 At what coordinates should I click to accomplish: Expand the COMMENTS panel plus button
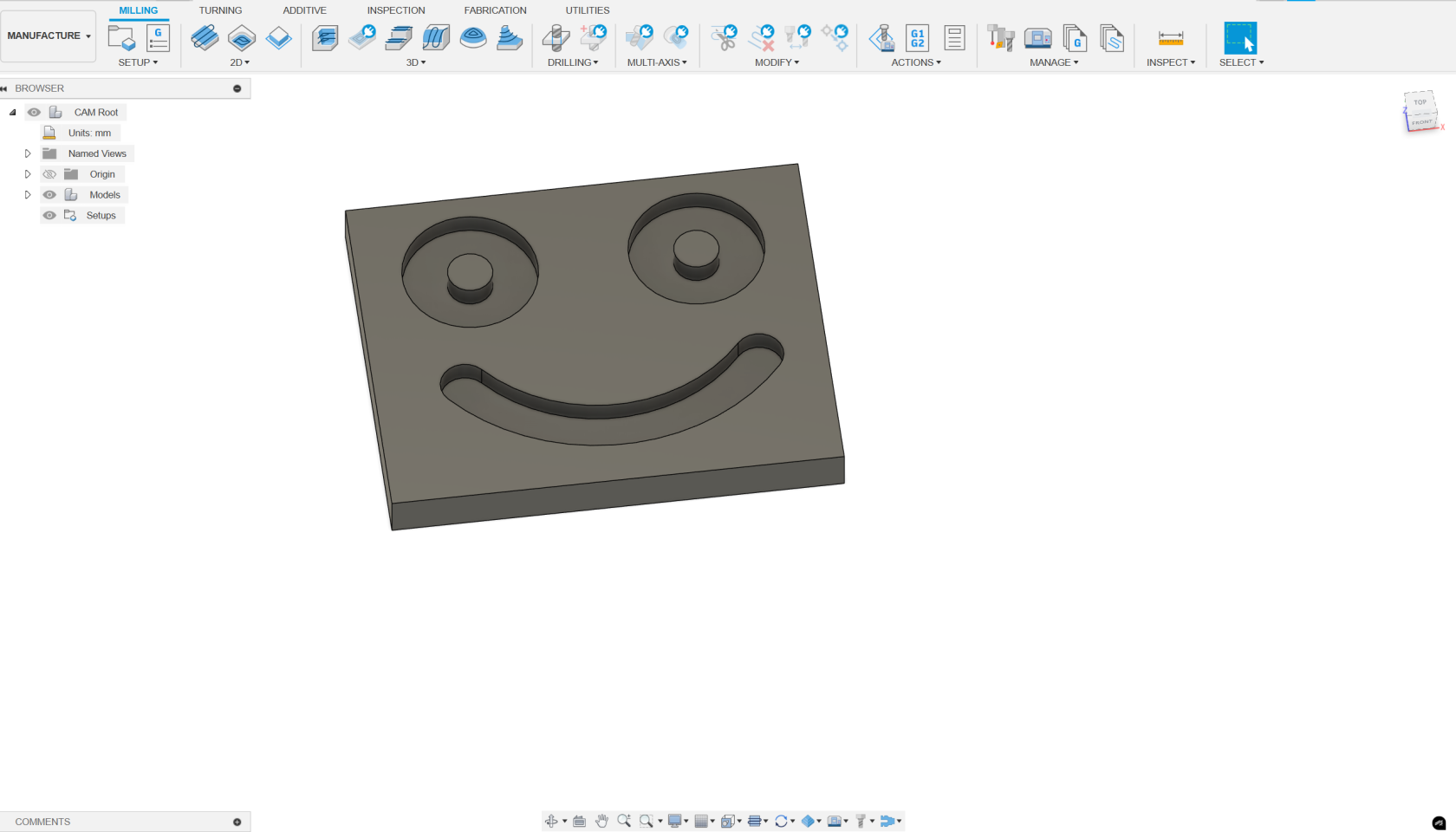point(237,822)
